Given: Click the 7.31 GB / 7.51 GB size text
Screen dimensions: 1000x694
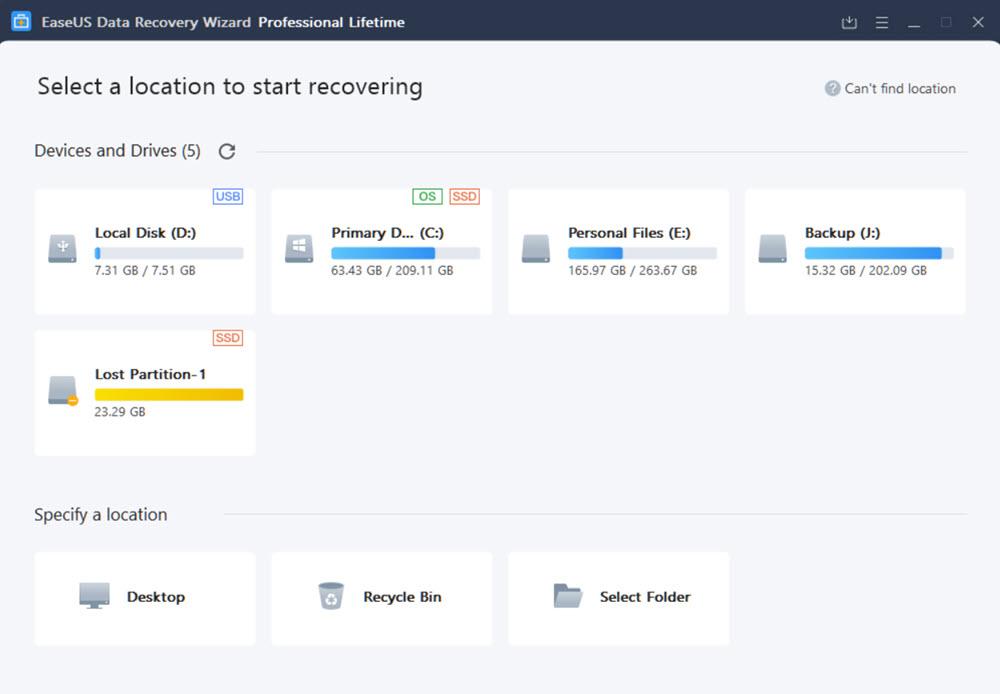Looking at the screenshot, I should tap(145, 270).
